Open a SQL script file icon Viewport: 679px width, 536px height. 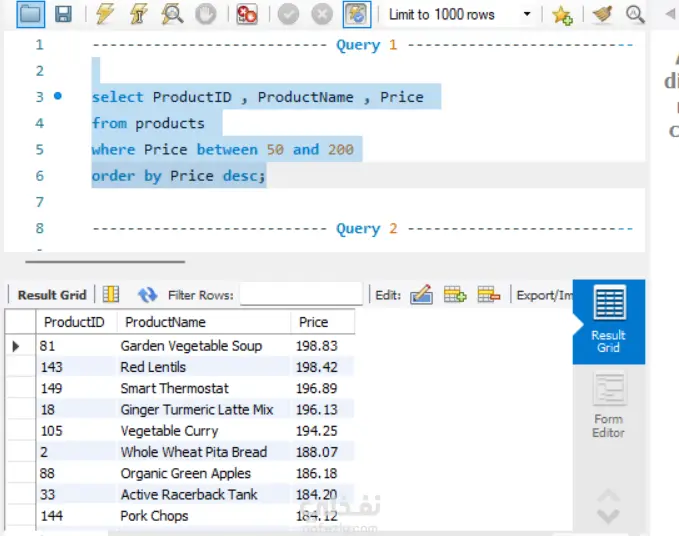click(30, 14)
